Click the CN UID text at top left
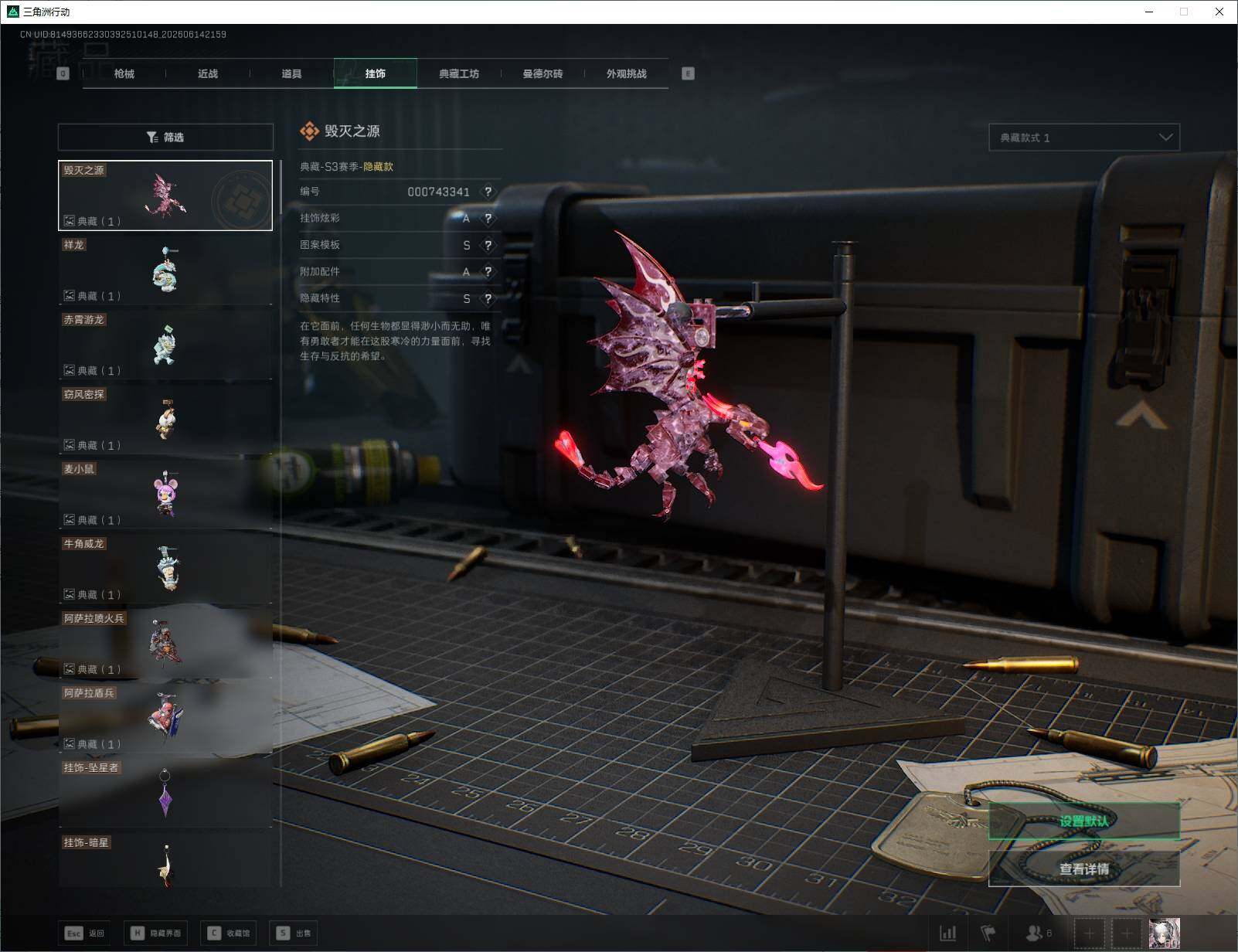Viewport: 1238px width, 952px height. tap(123, 34)
